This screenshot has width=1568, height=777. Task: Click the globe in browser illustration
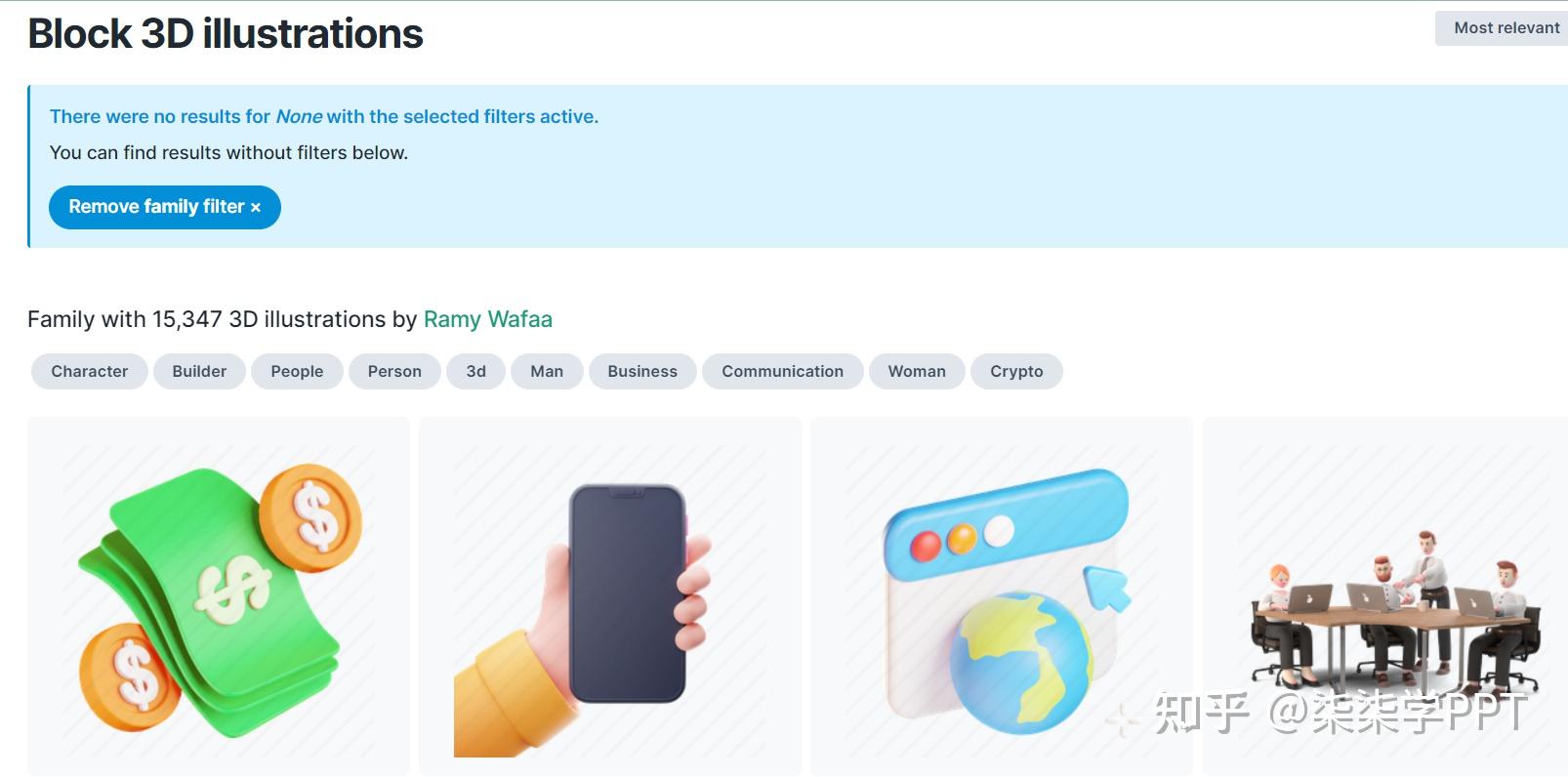pos(1021,662)
